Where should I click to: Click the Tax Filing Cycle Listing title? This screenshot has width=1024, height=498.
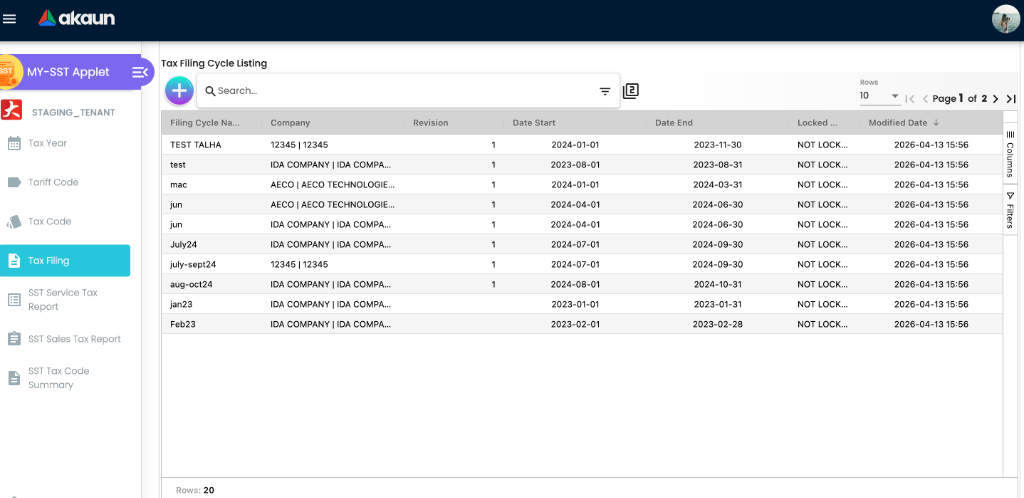click(214, 63)
